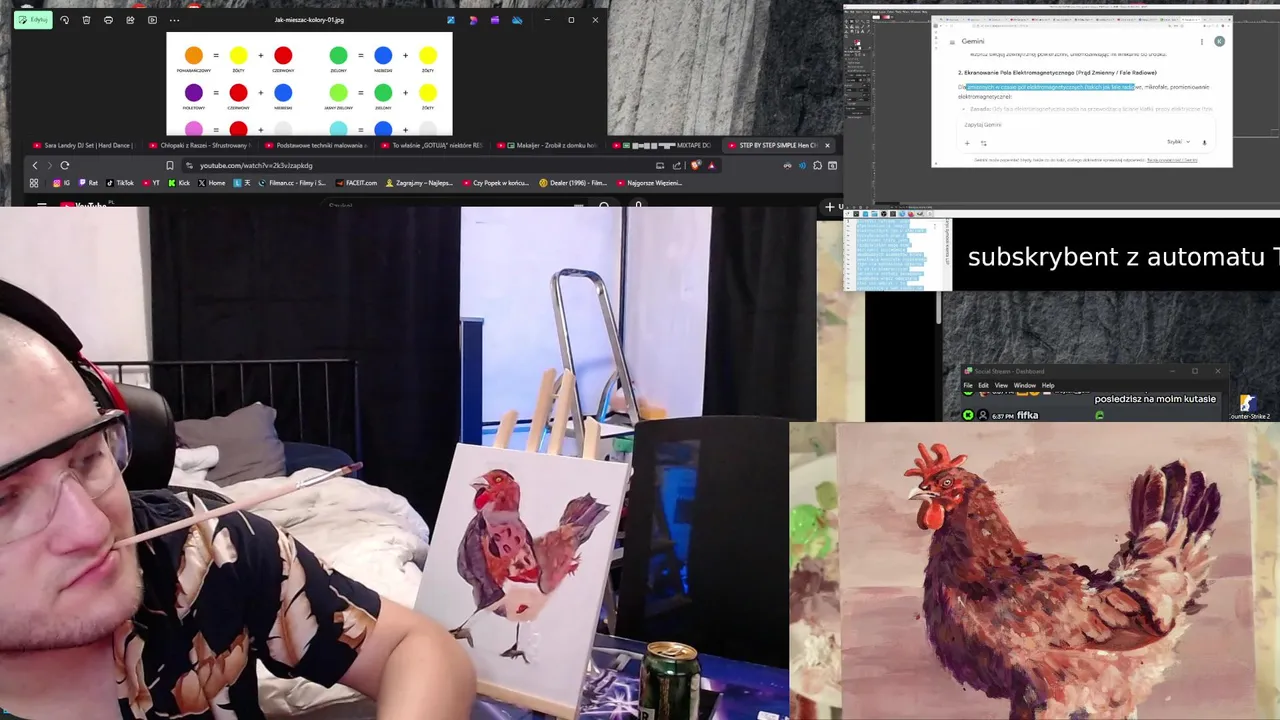The height and width of the screenshot is (720, 1280).
Task: Click the K account avatar in Gemini
Action: coord(1219,41)
